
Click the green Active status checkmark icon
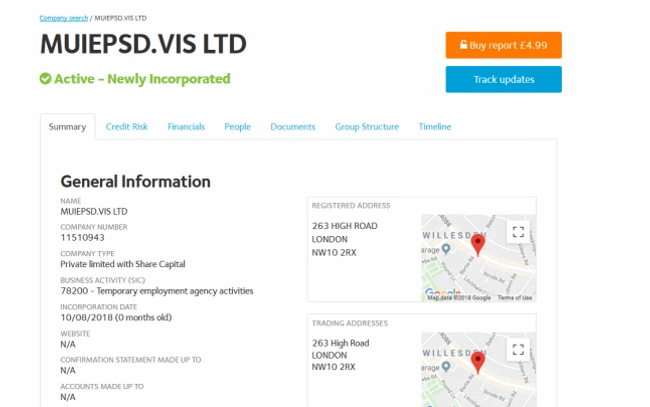click(x=45, y=78)
